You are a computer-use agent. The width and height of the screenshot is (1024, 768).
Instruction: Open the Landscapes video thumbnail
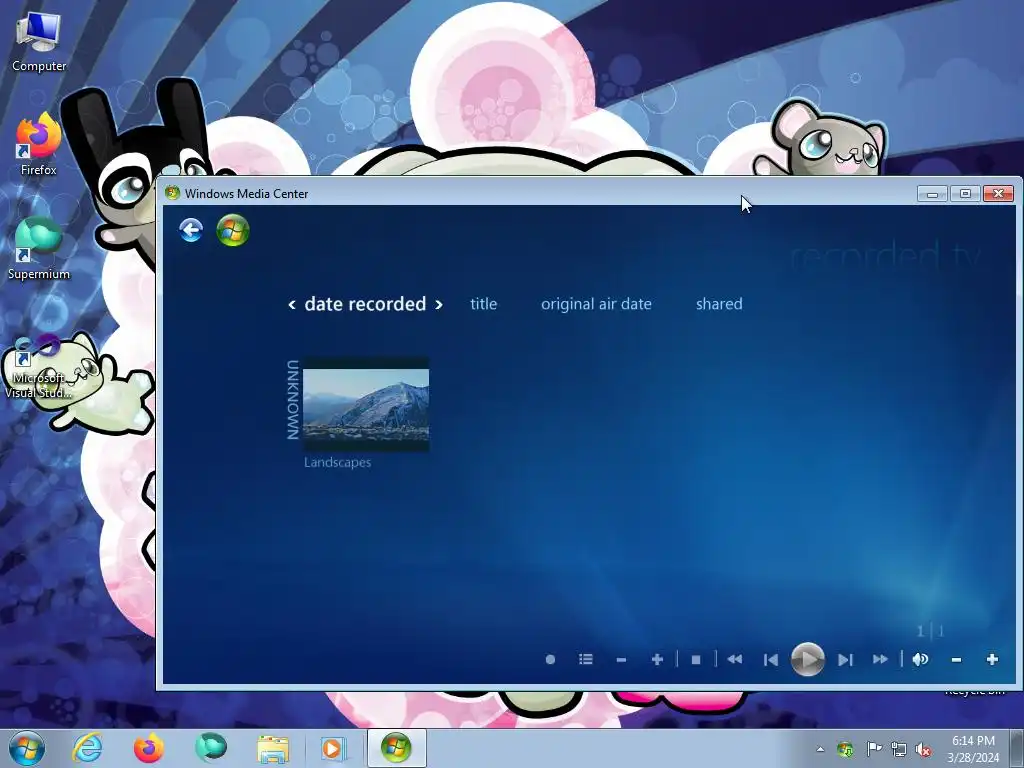(366, 404)
